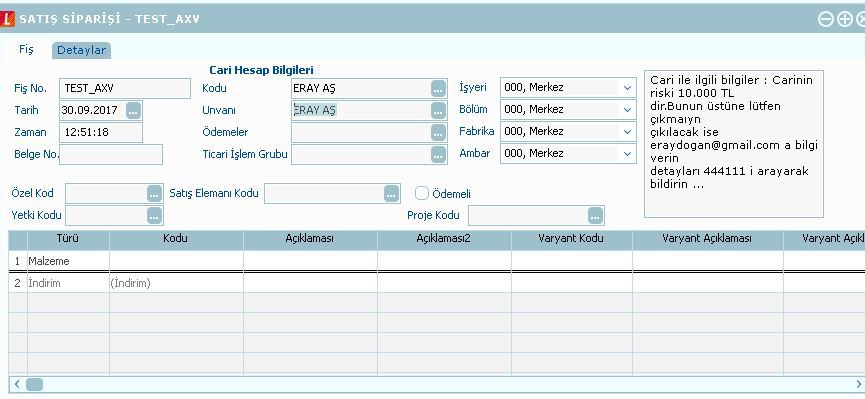The image size is (865, 399).
Task: Open lookup button for Proje Kodu
Action: click(595, 216)
